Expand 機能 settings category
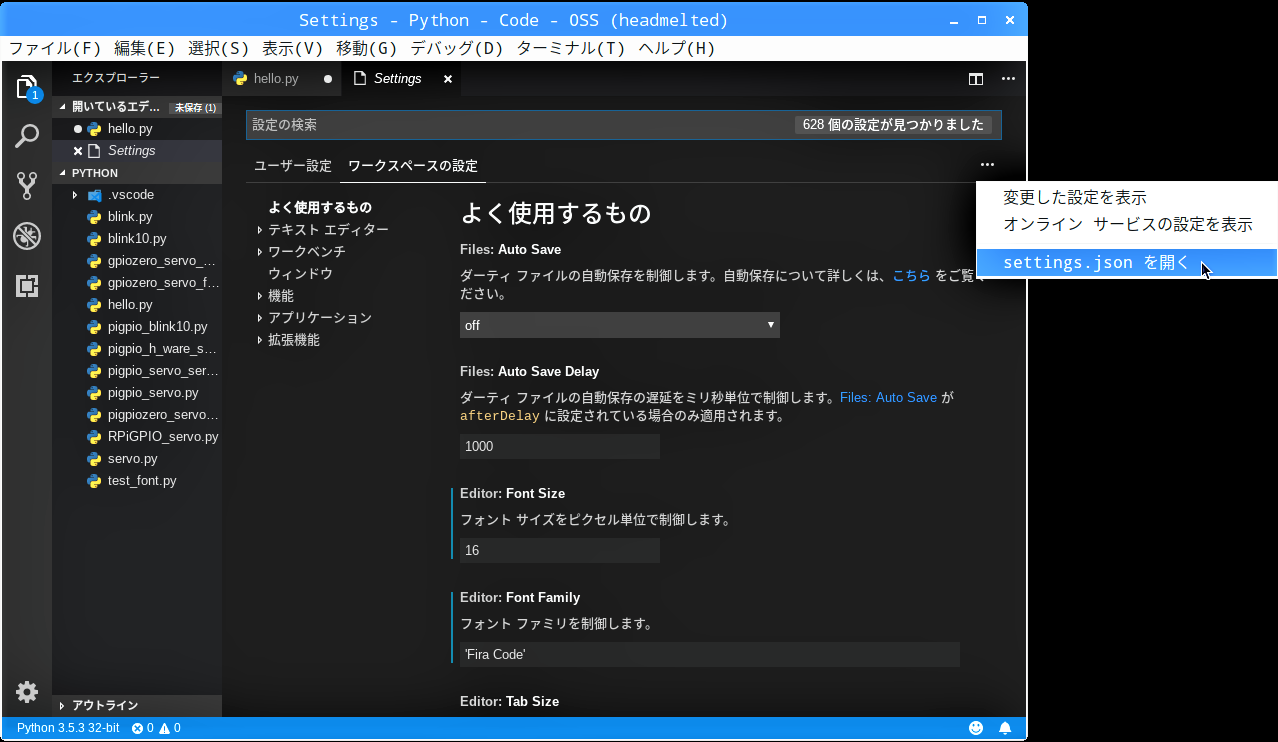 274,296
